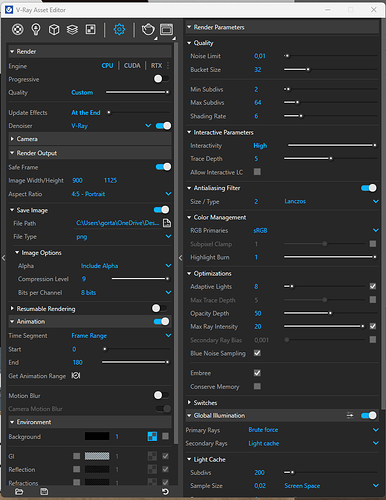Click the Compression Level slider
Viewport: 386px width, 500px height.
140,279
